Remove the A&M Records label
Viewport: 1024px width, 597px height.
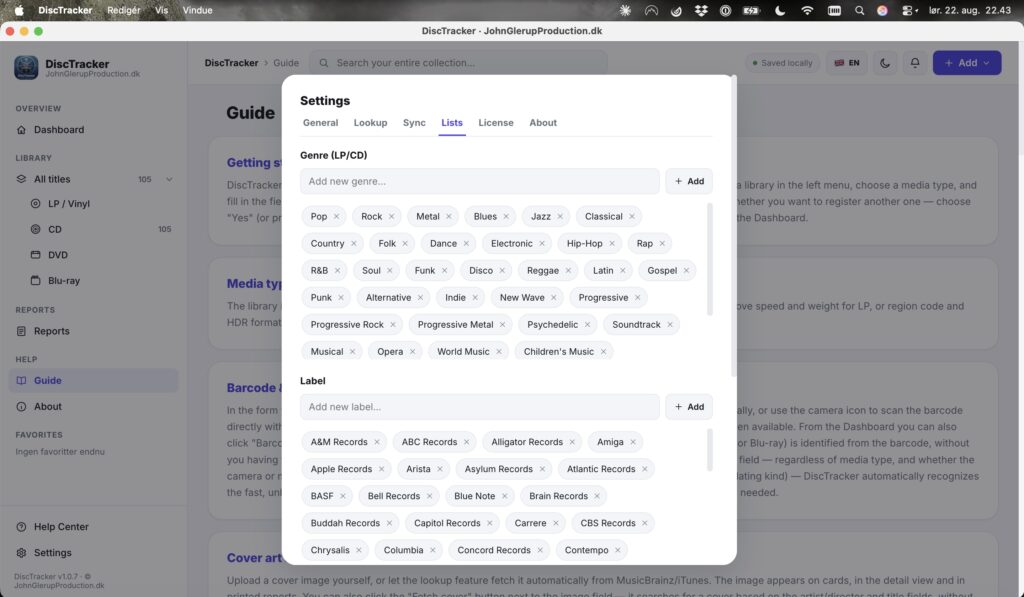tap(377, 442)
